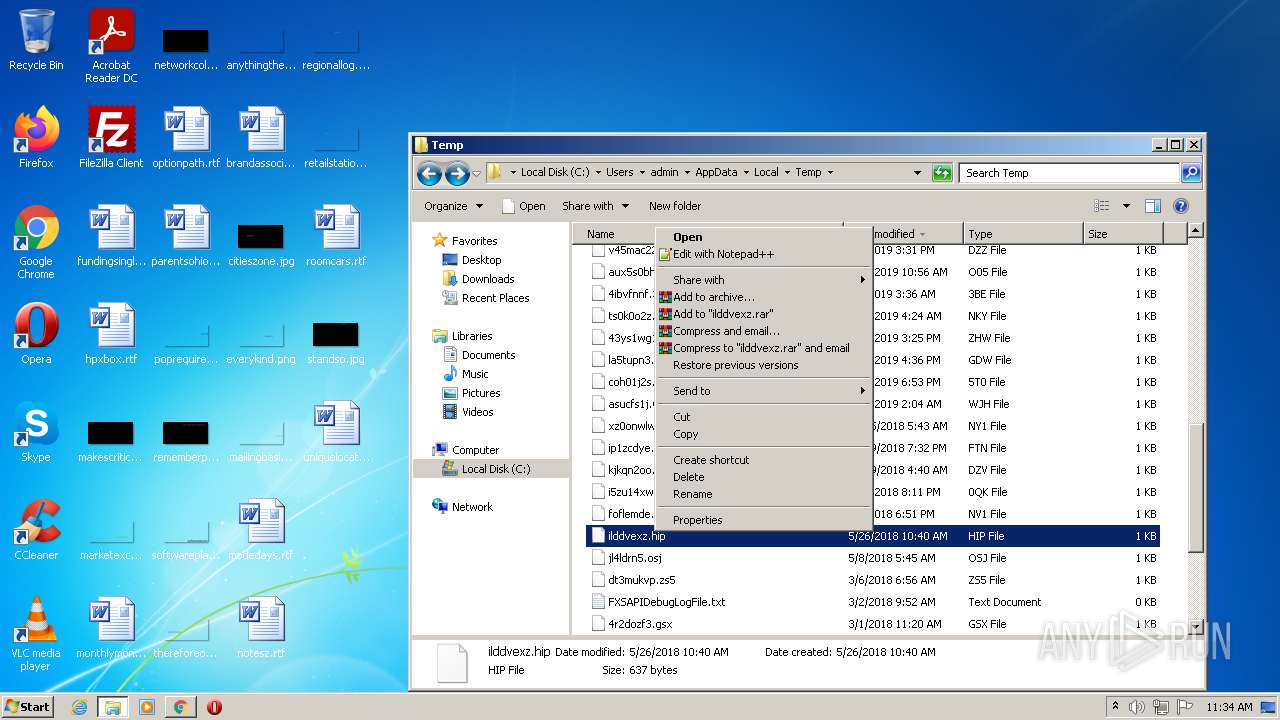Select FXSAPIDebugLogFile.txt file row
Viewport: 1280px width, 720px height.
click(x=872, y=602)
